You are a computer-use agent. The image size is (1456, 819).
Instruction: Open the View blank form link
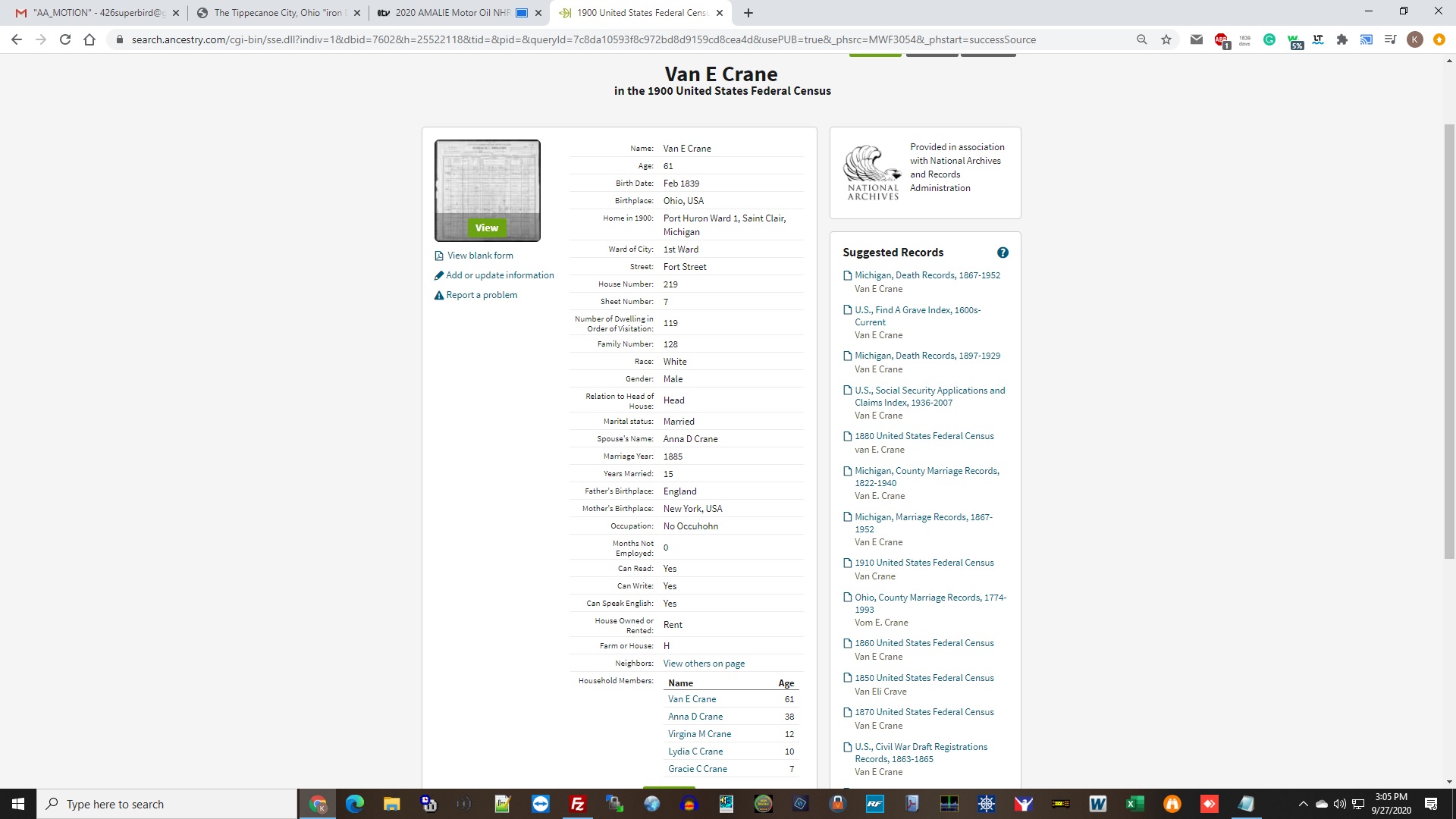[480, 256]
